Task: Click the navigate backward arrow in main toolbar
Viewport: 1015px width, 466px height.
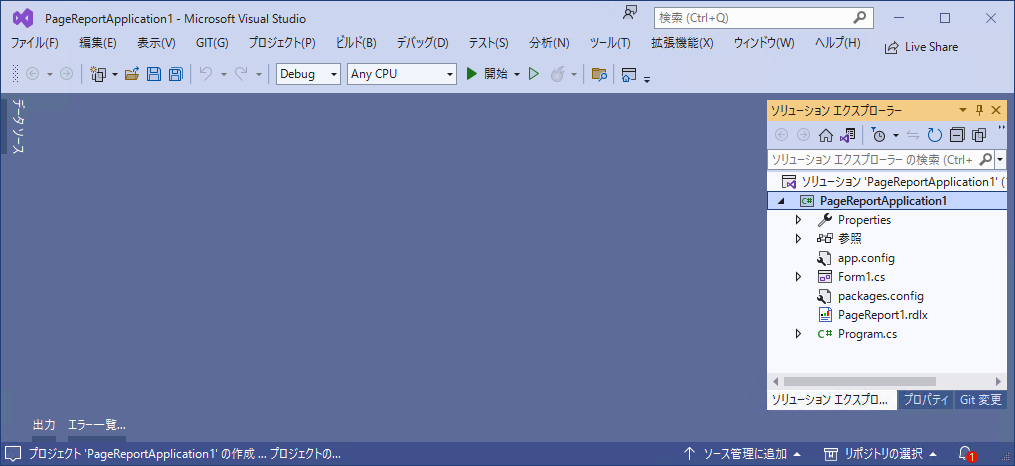Action: pos(32,74)
